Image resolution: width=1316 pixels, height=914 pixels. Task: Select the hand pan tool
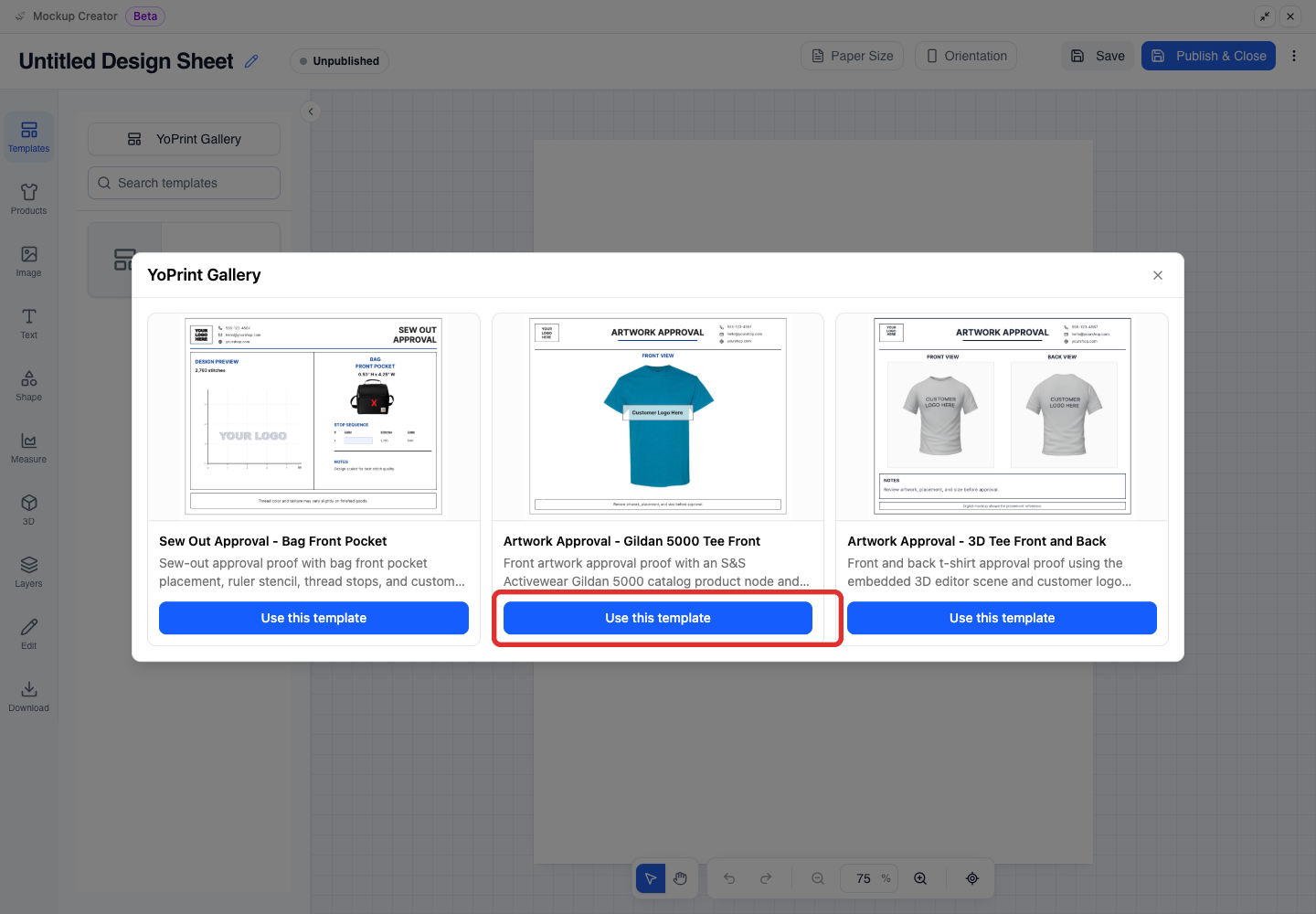coord(680,878)
